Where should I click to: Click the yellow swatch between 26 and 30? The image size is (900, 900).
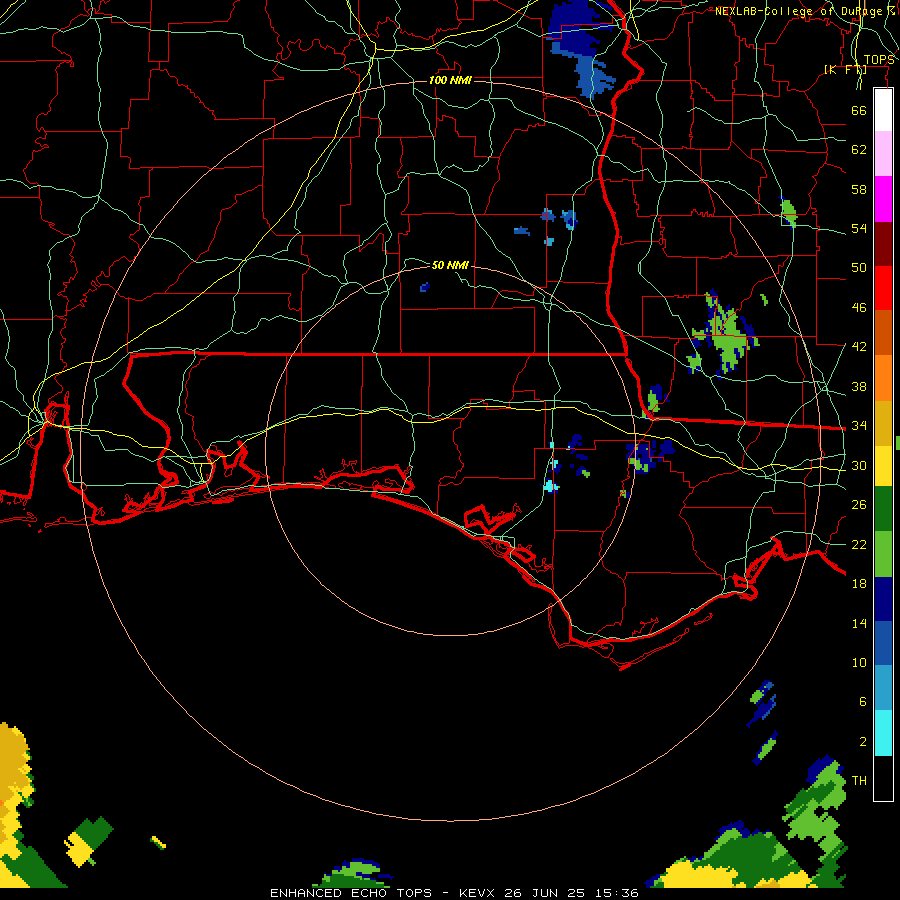(x=883, y=465)
